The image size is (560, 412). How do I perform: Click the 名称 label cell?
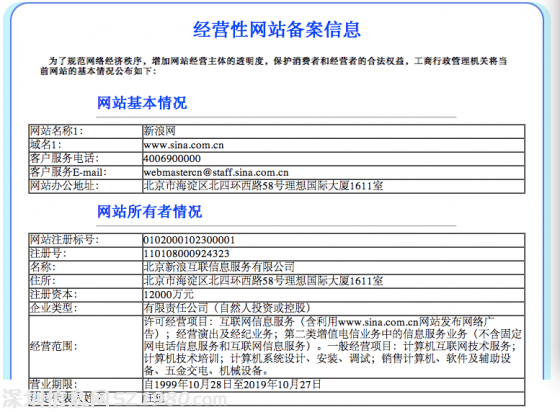(x=86, y=267)
